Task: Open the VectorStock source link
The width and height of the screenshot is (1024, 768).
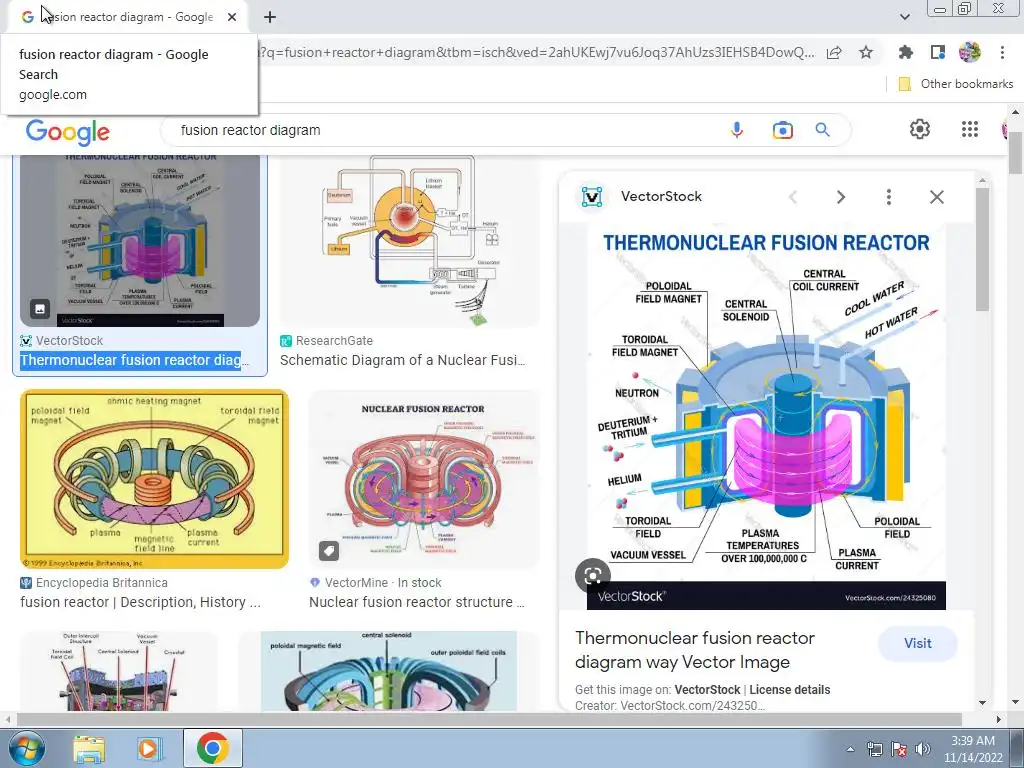Action: [x=707, y=690]
